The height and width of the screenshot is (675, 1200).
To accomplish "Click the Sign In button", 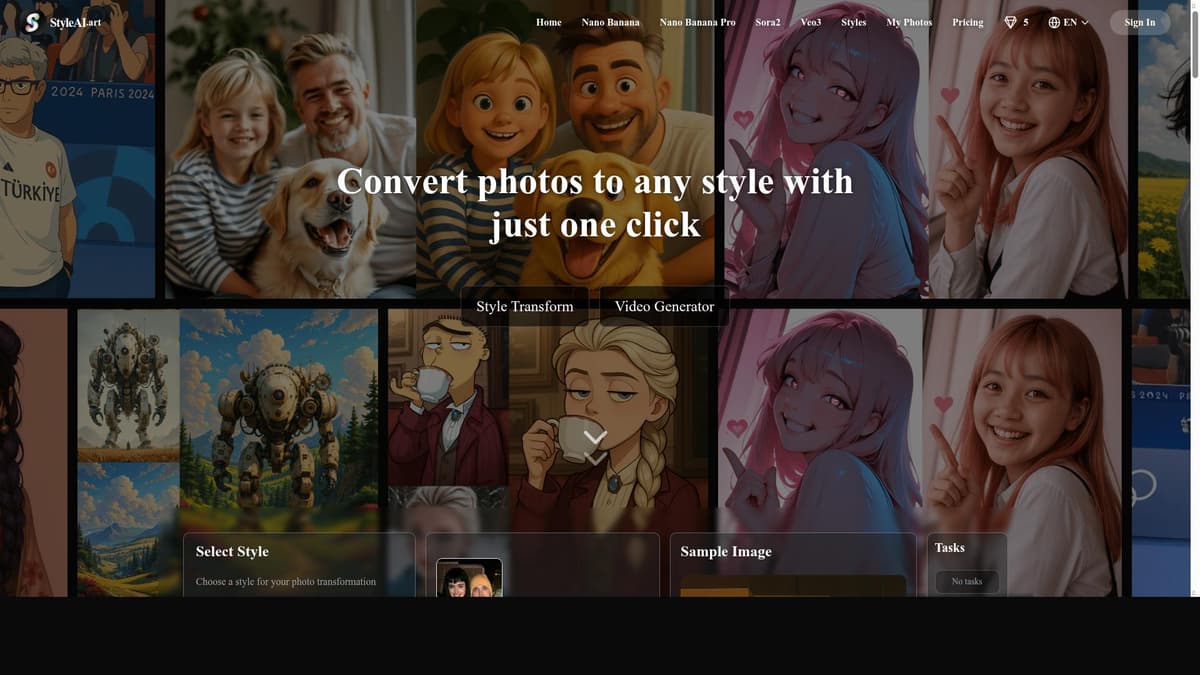I will 1139,21.
